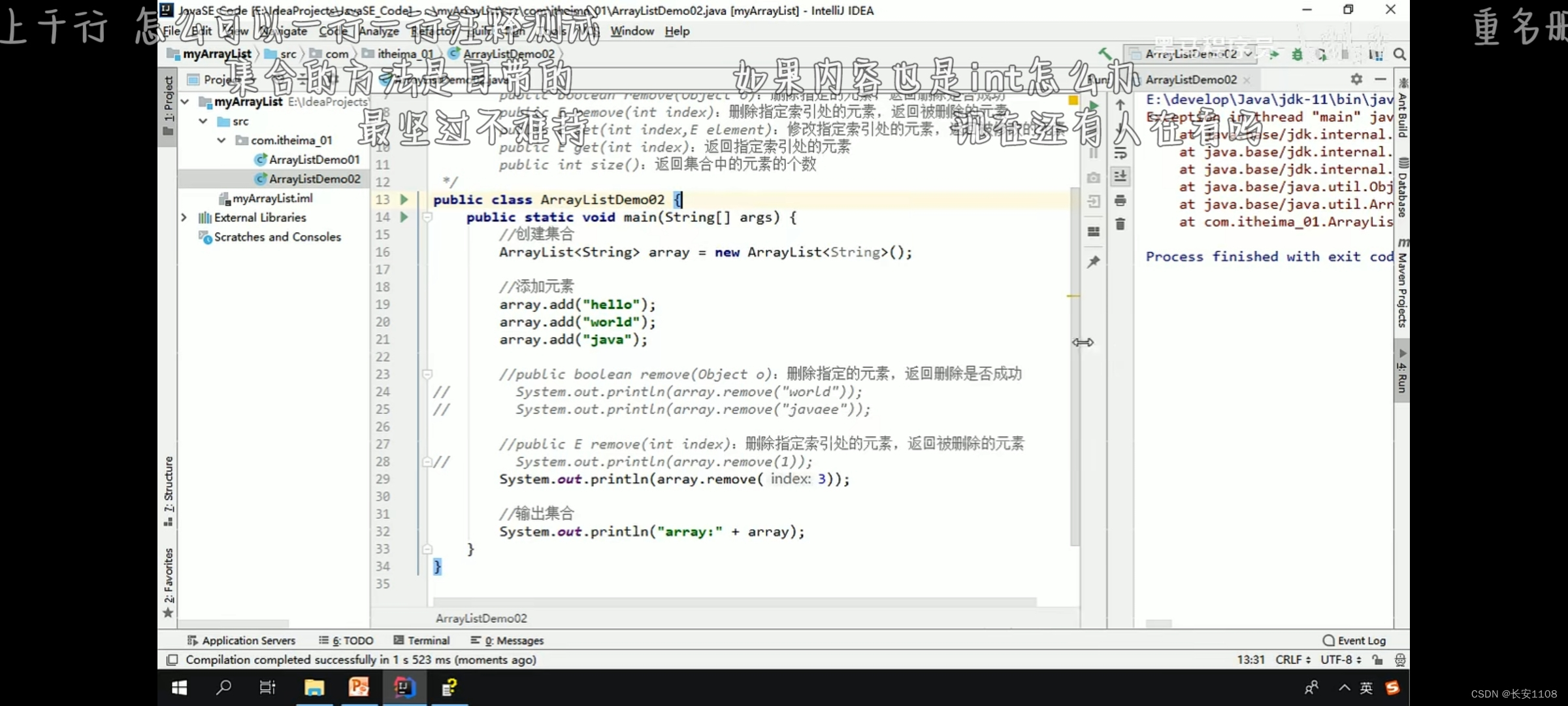Expand the External Libraries node
Image resolution: width=1568 pixels, height=706 pixels.
click(x=185, y=218)
